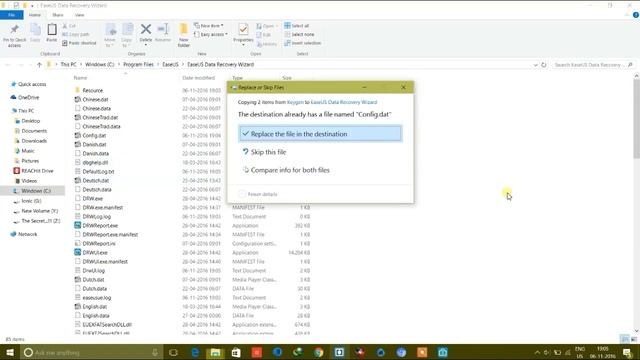Open File Explorer taskbar icon
This screenshot has width=640, height=360.
pos(215,352)
